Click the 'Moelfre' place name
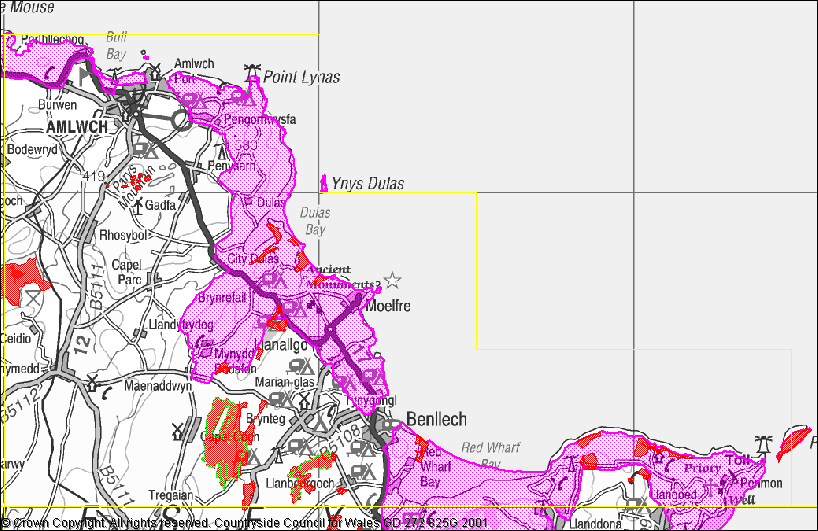818x531 pixels. tap(388, 306)
